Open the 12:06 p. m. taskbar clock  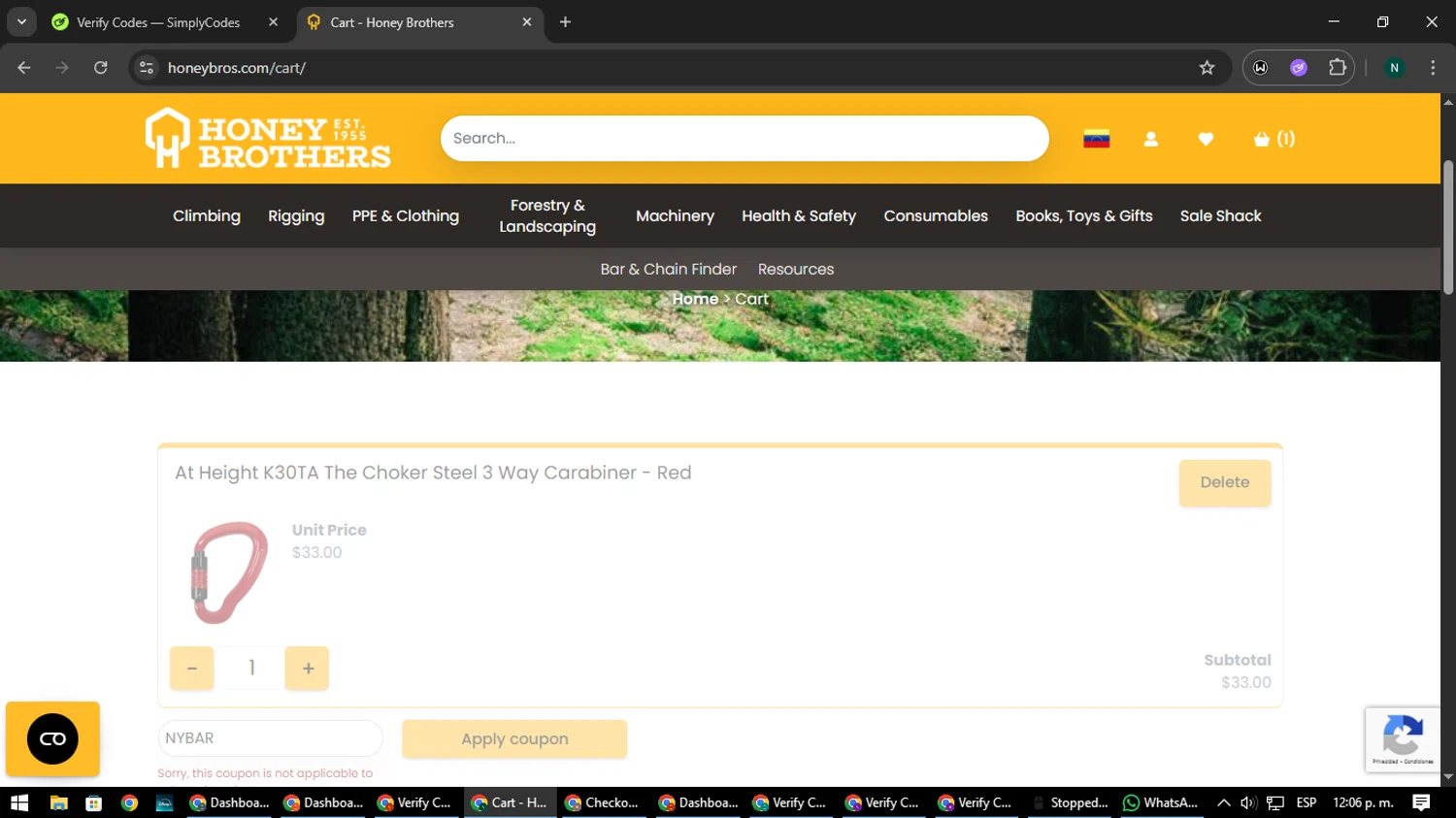1363,802
